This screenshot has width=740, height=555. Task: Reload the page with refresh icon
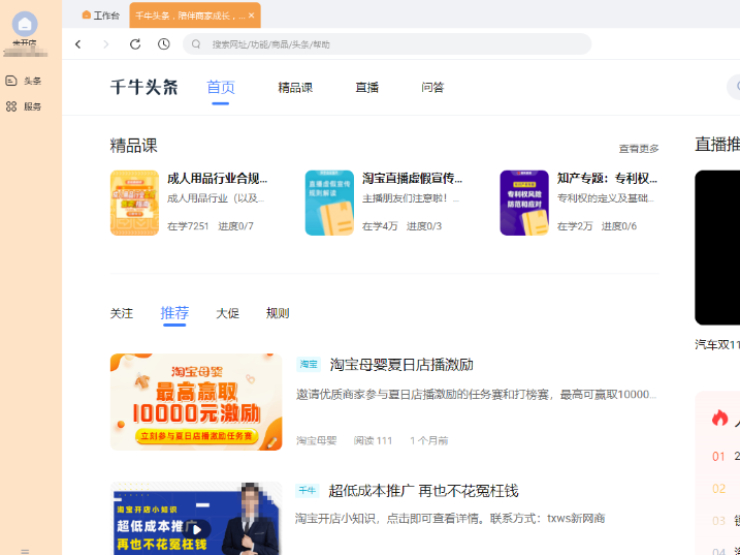pos(135,44)
